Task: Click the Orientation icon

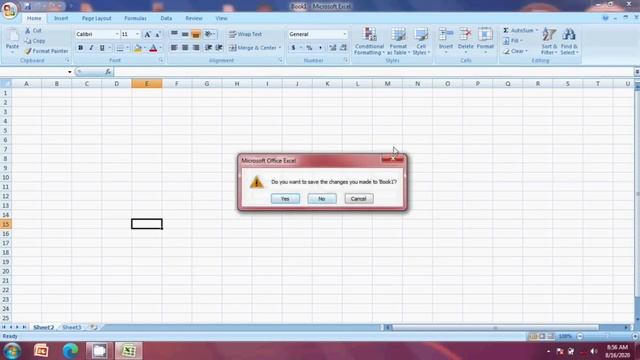Action: 209,34
